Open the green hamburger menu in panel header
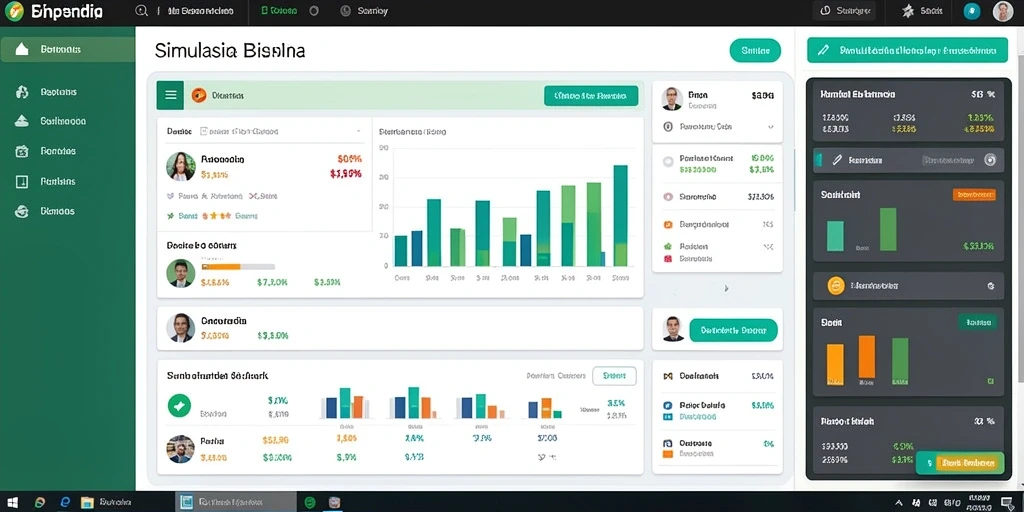This screenshot has width=1024, height=512. (x=170, y=95)
